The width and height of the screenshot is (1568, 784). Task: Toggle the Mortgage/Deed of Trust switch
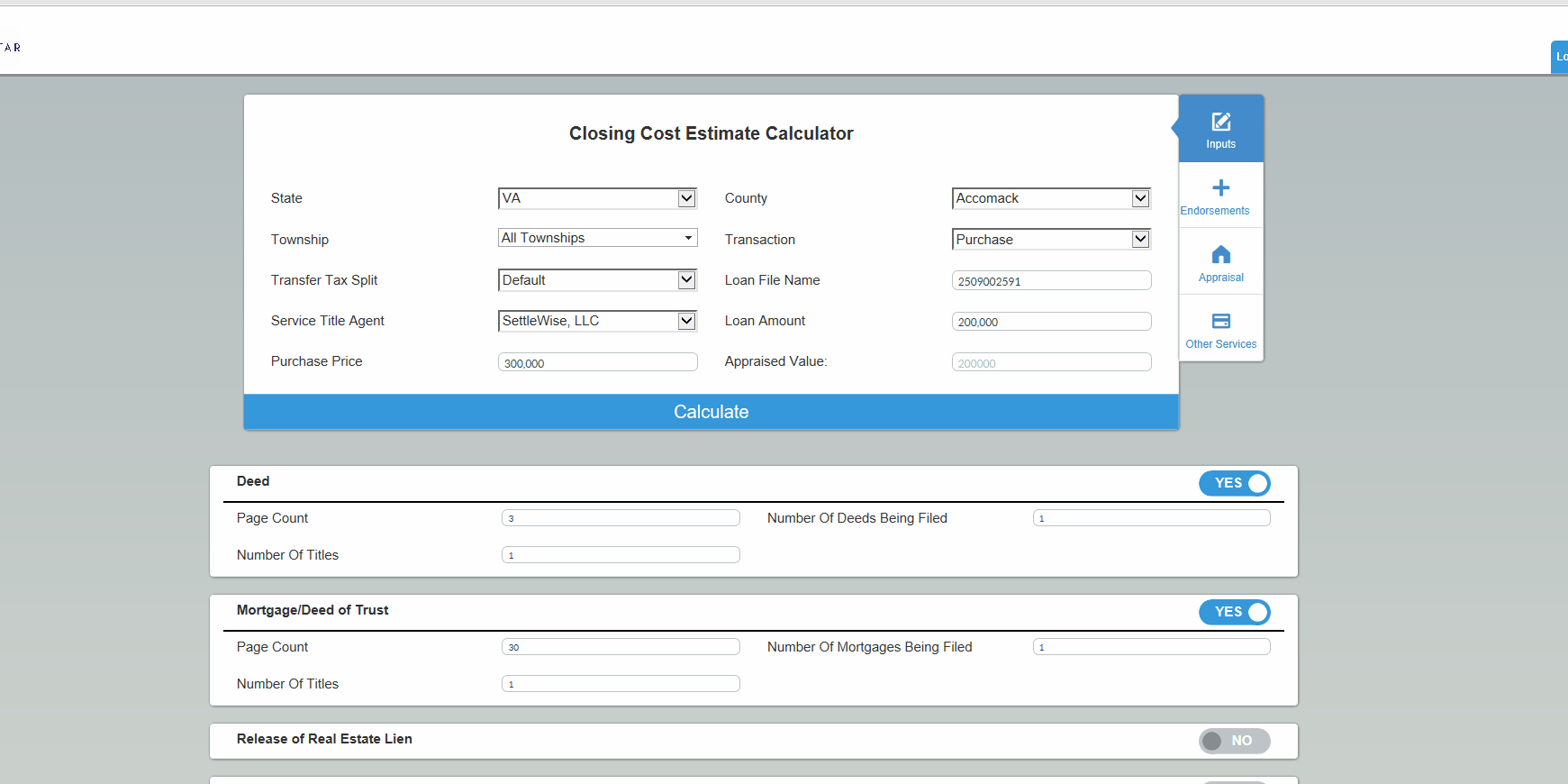(1235, 612)
